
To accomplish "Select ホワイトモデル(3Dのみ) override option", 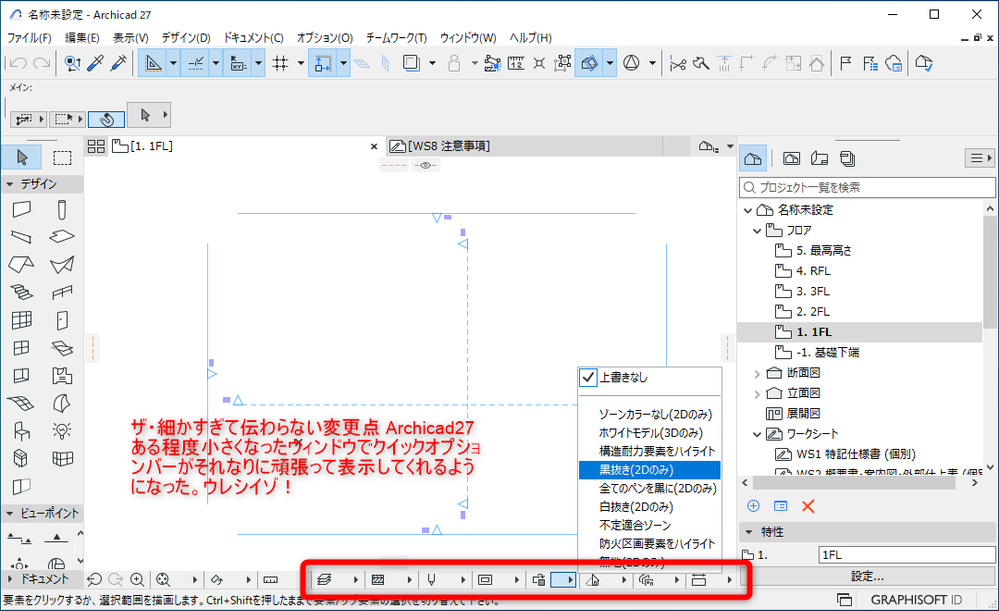I will [x=650, y=433].
